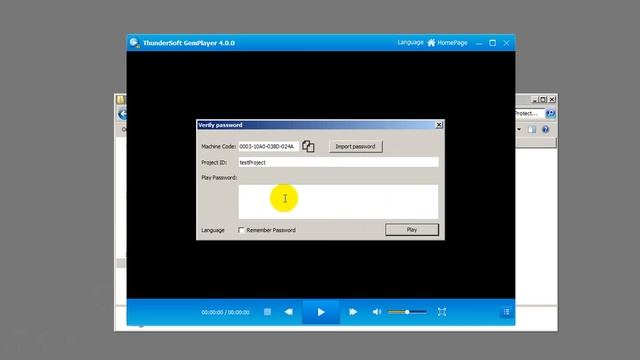This screenshot has height=360, width=640.
Task: Click the GemPlayer app logo icon
Action: (x=134, y=42)
